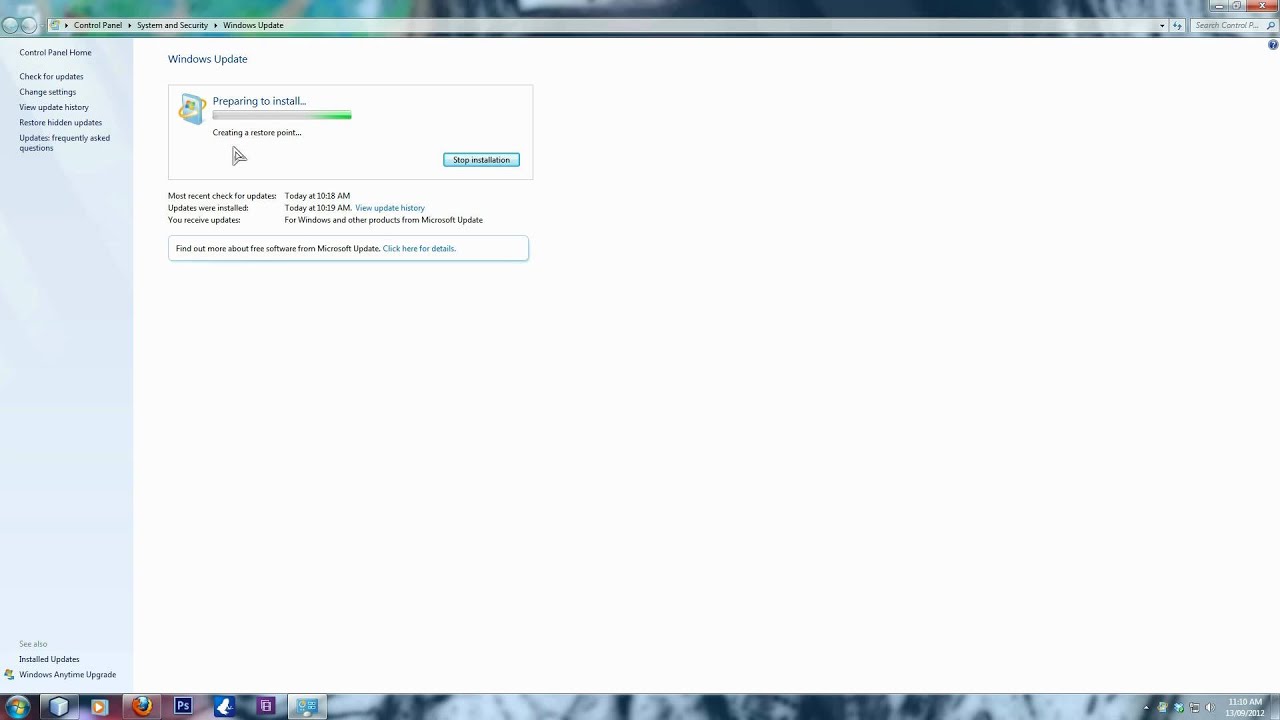Expand the arrow after System and Security
This screenshot has width=1280, height=720.
pos(215,25)
